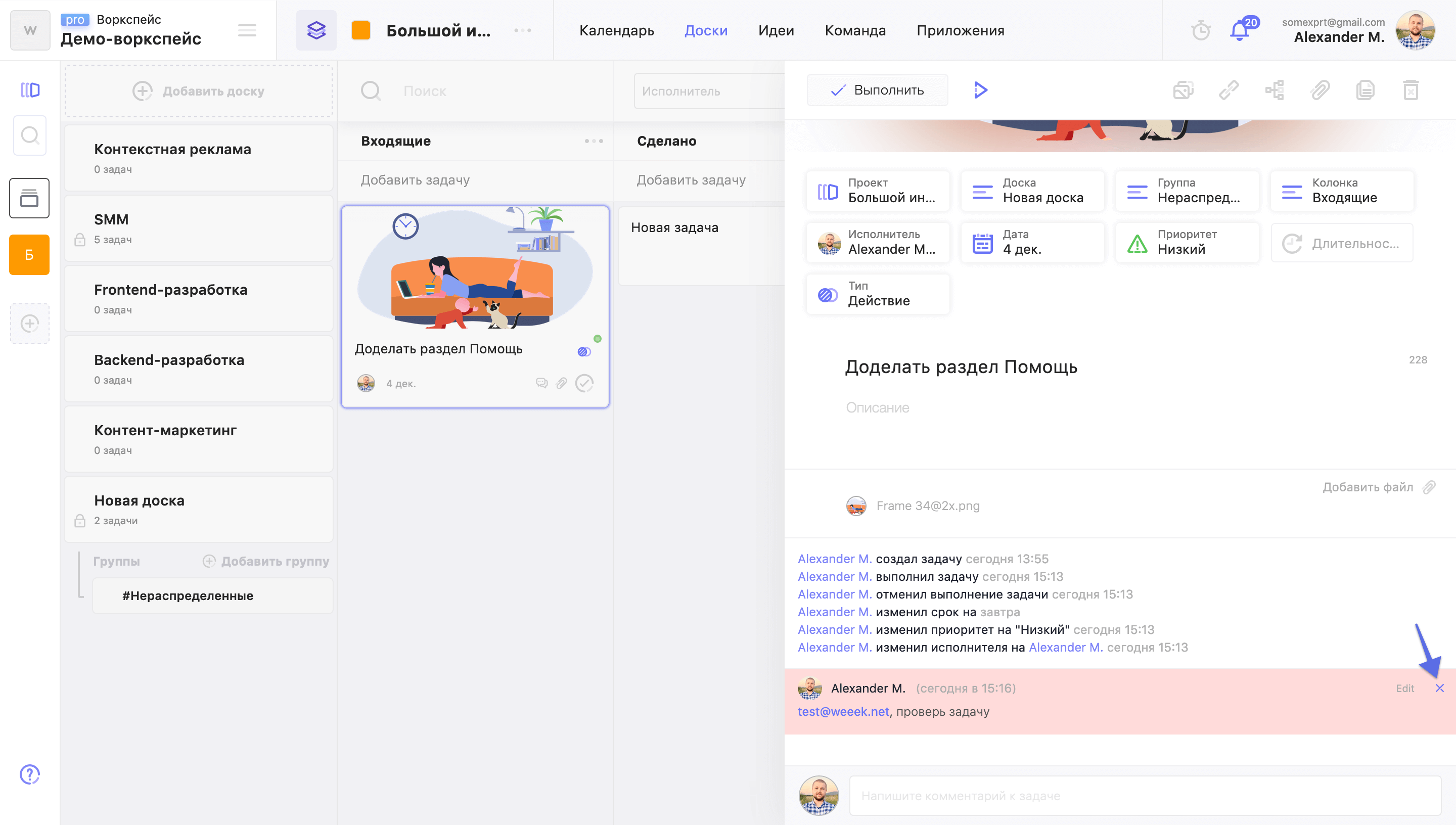Open Alexander M. profile avatar
The height and width of the screenshot is (825, 1456).
pos(1415,30)
